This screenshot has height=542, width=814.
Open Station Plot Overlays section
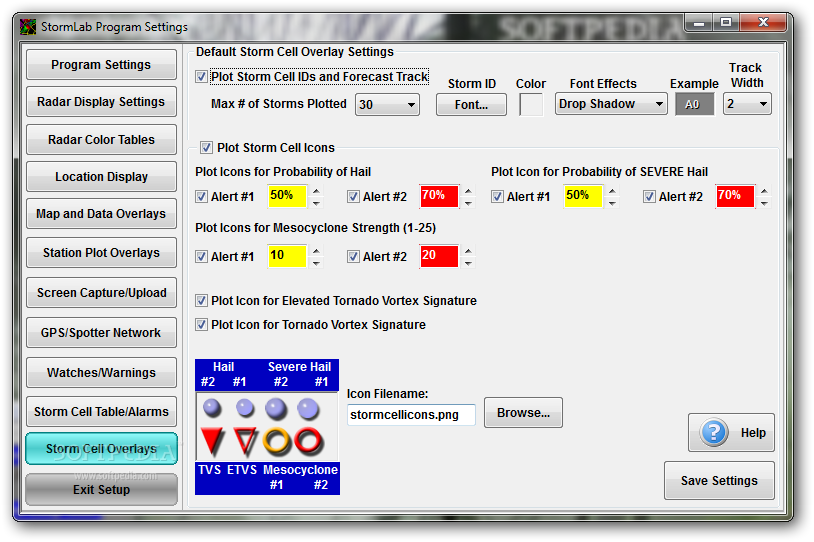[101, 253]
